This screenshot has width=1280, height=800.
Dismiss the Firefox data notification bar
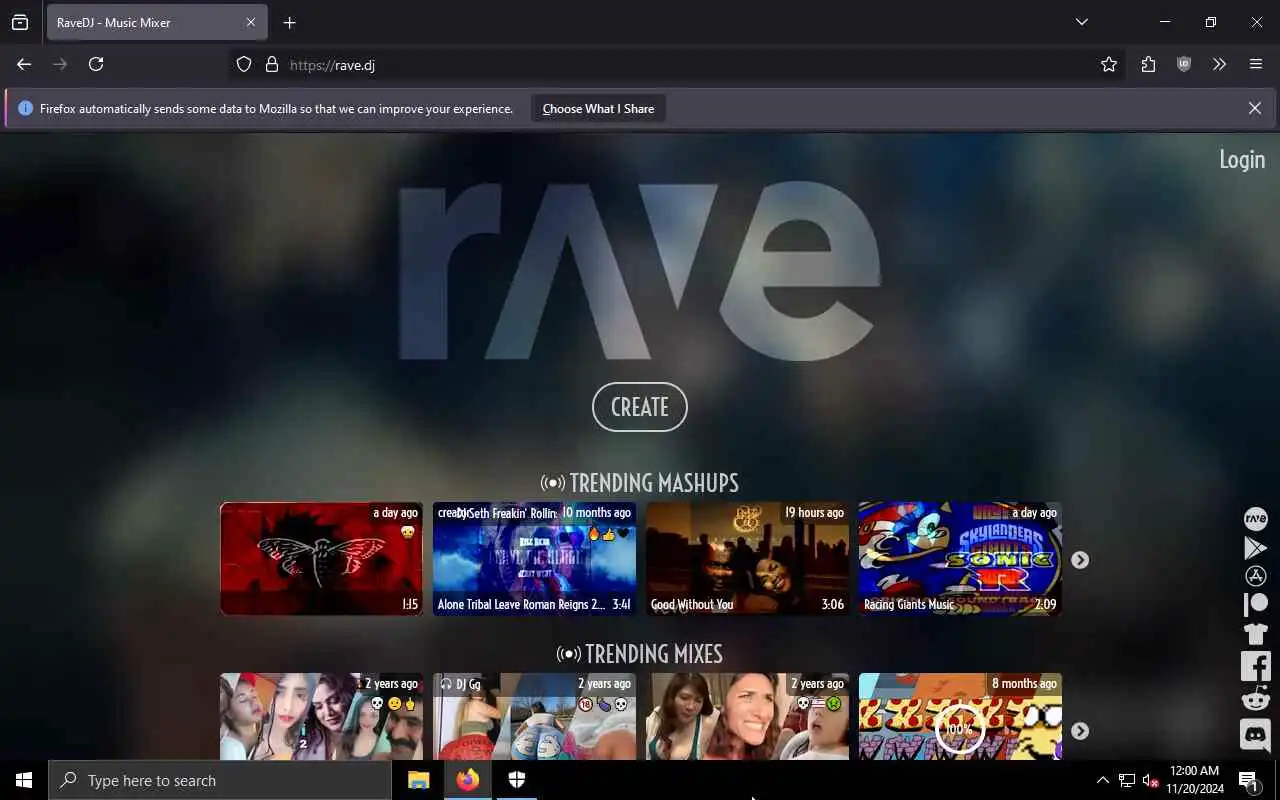tap(1254, 108)
